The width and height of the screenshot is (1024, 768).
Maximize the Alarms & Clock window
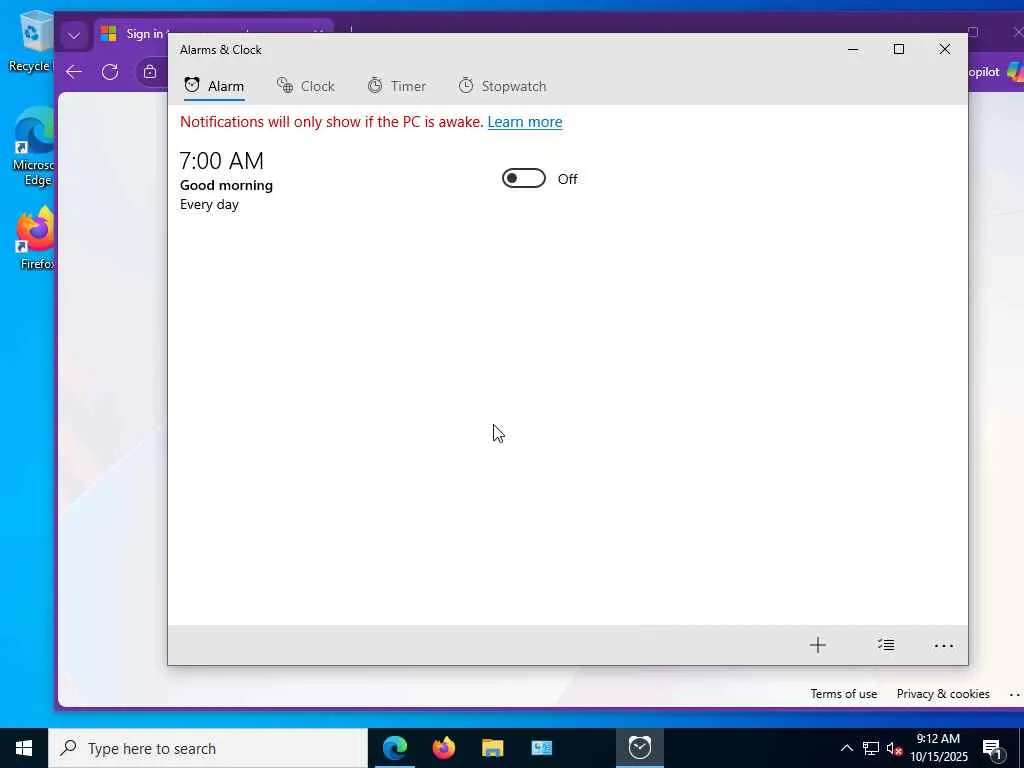coord(899,50)
